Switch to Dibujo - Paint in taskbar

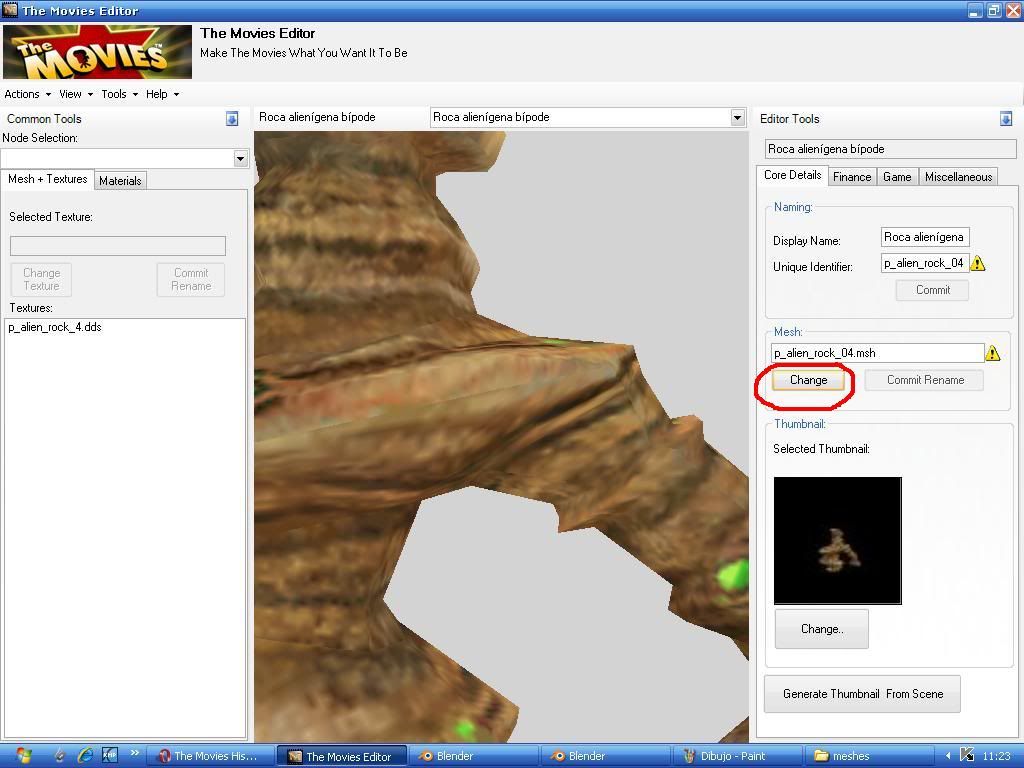click(737, 756)
